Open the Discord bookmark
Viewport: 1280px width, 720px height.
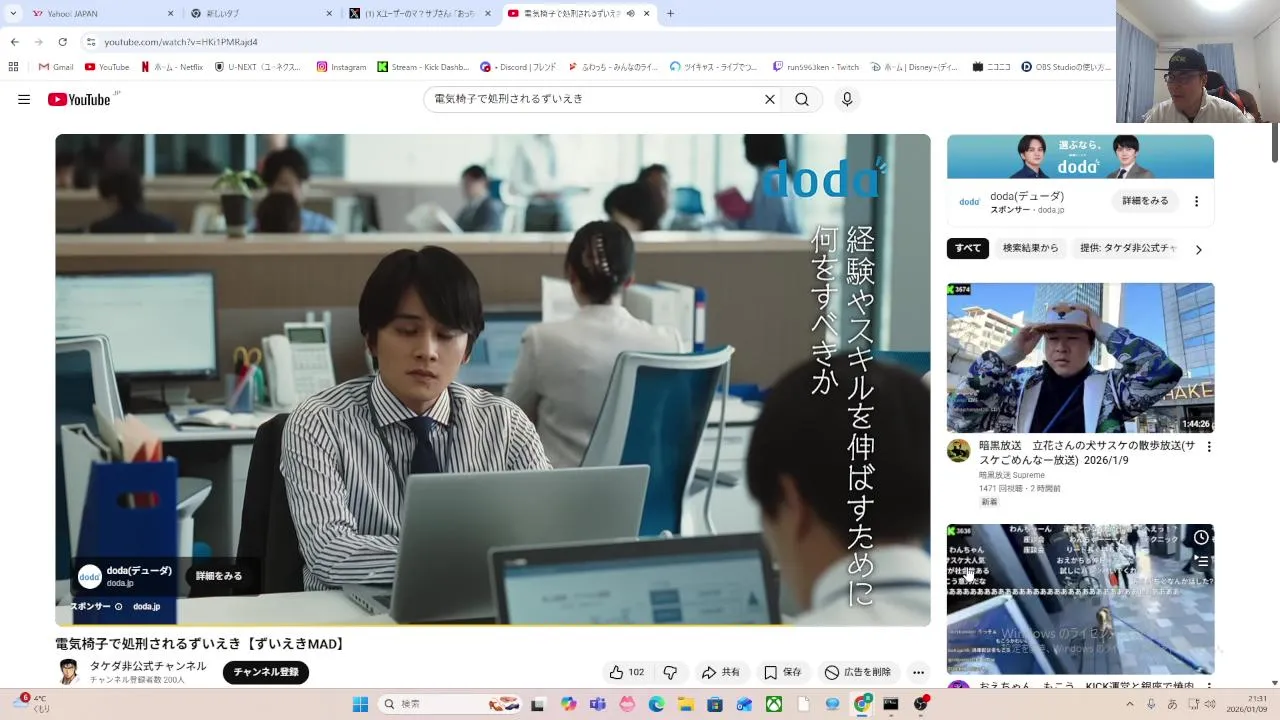[518, 67]
